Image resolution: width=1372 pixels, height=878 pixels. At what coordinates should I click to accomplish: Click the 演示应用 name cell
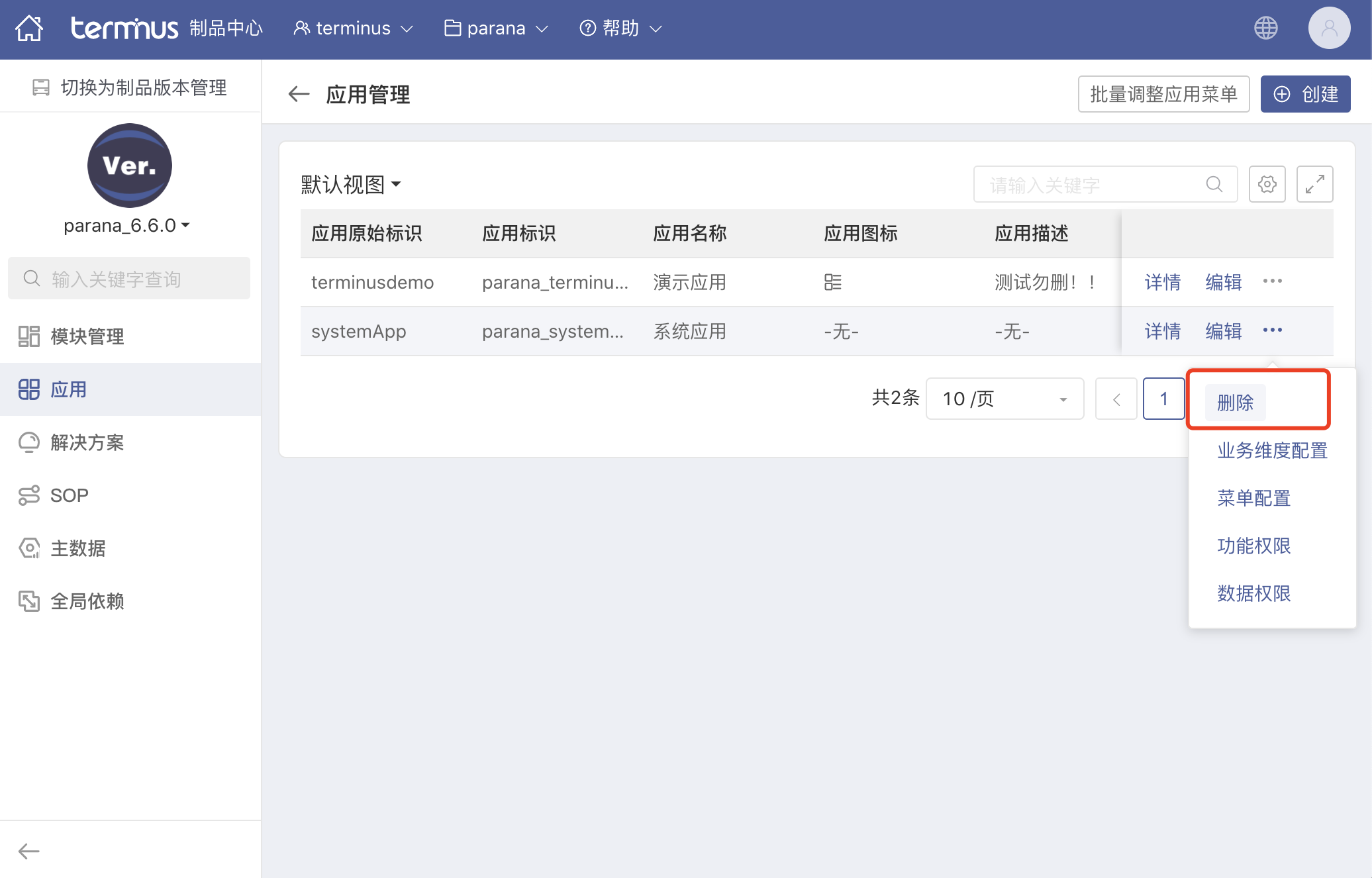[x=690, y=283]
